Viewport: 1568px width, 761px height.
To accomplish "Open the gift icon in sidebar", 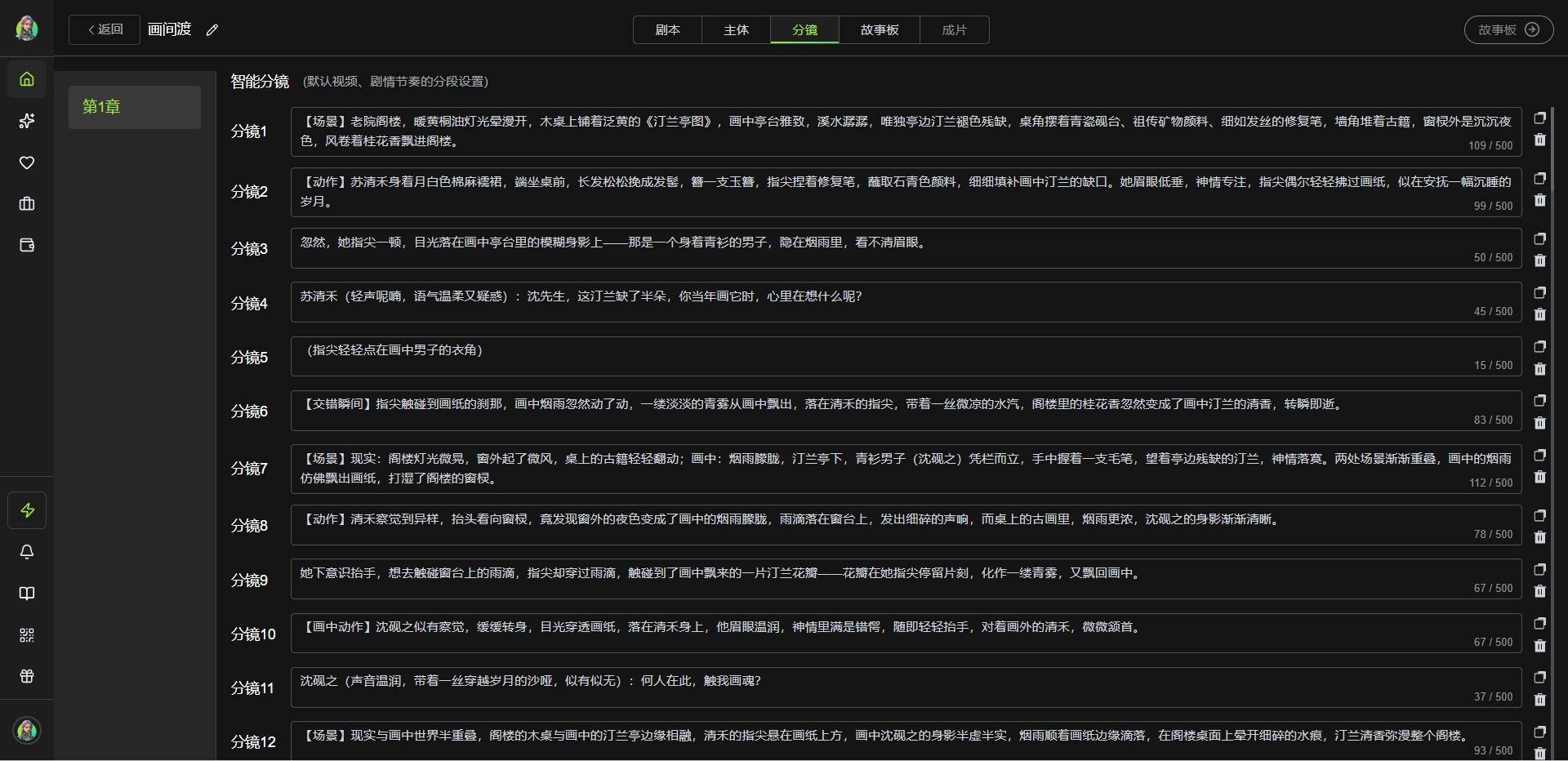I will [27, 676].
